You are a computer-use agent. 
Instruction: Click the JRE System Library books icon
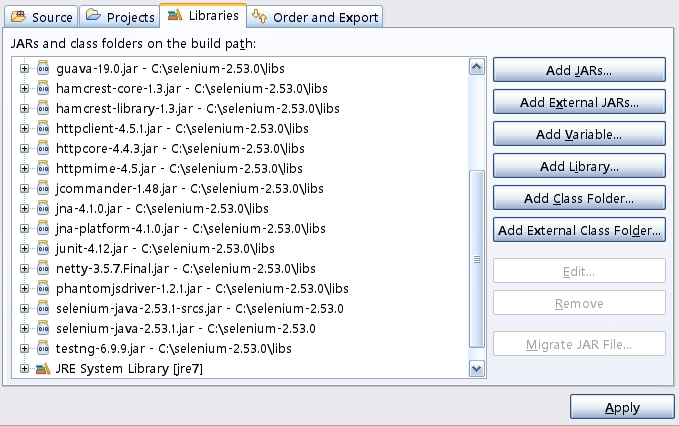coord(43,368)
